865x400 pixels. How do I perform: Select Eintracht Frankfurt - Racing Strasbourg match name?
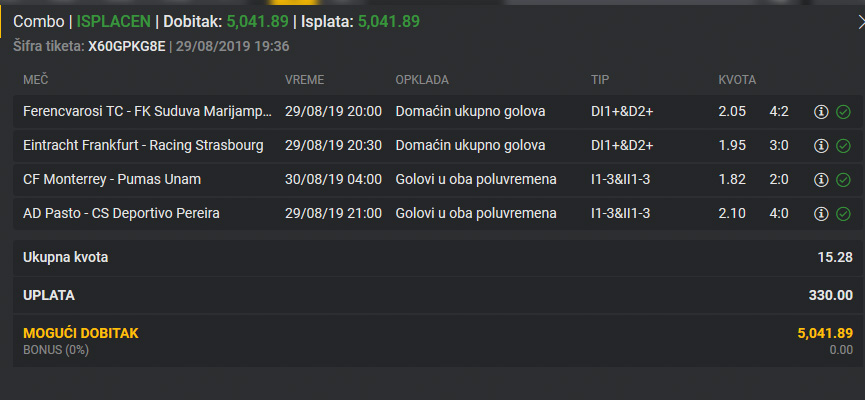(143, 146)
